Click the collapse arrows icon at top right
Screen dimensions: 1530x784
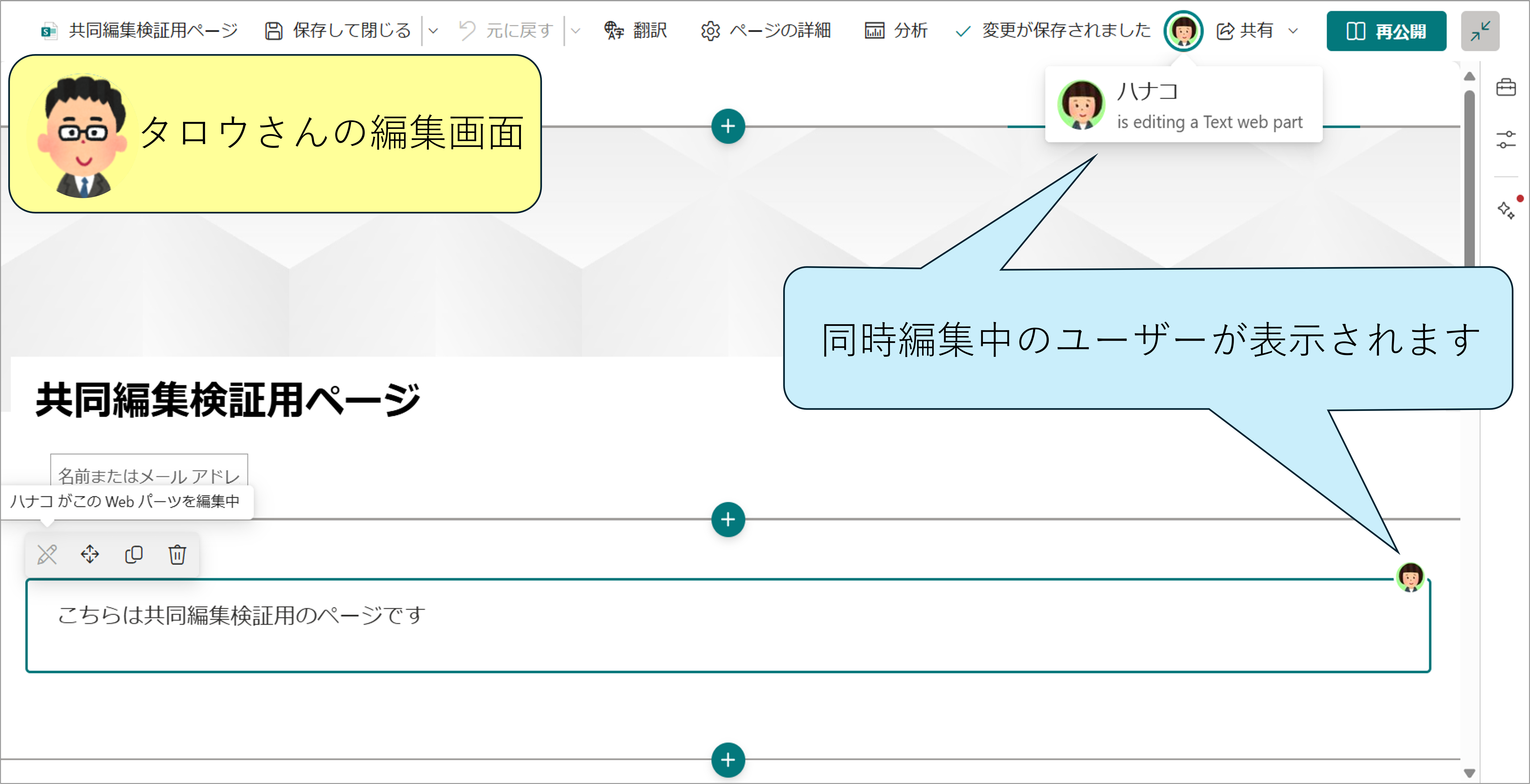(1480, 31)
